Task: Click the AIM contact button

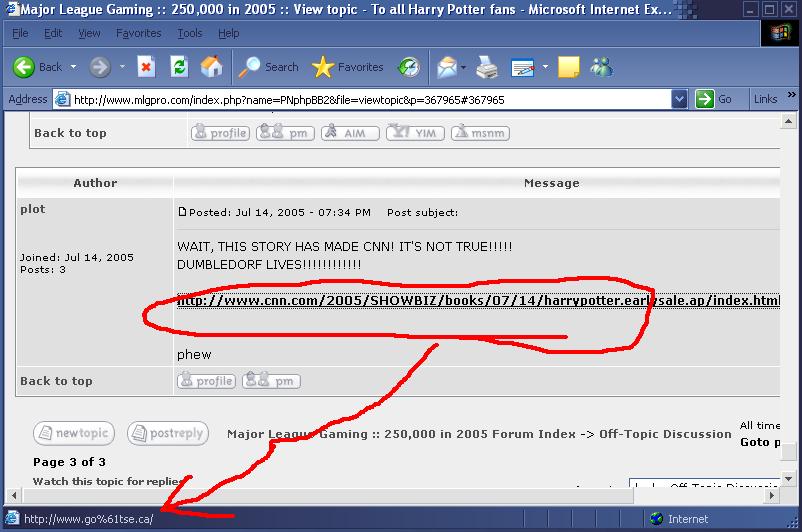Action: [x=350, y=133]
